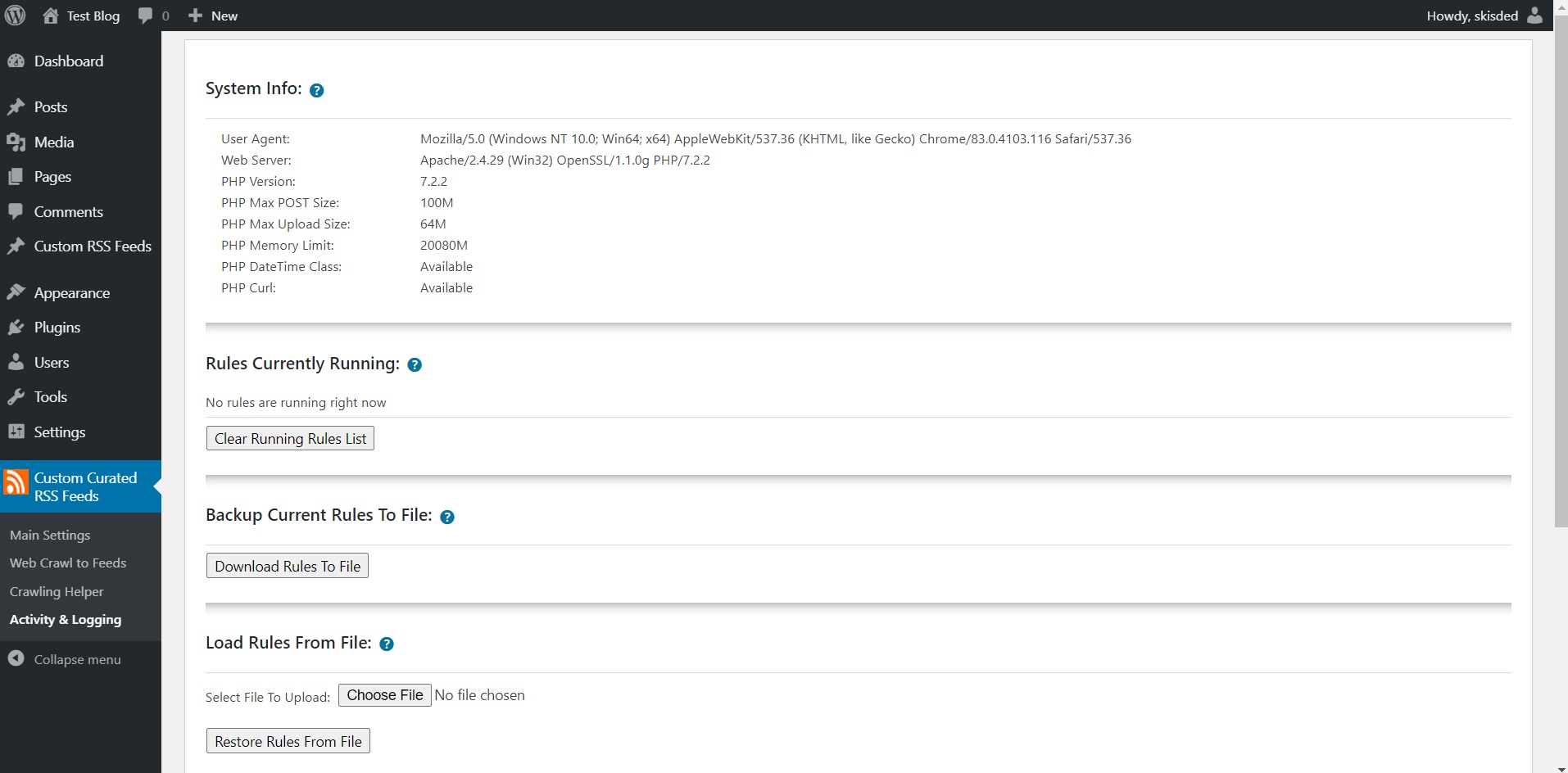This screenshot has width=1568, height=773.
Task: Click the "PHP DateTime Class:" label
Action: pyautogui.click(x=281, y=267)
